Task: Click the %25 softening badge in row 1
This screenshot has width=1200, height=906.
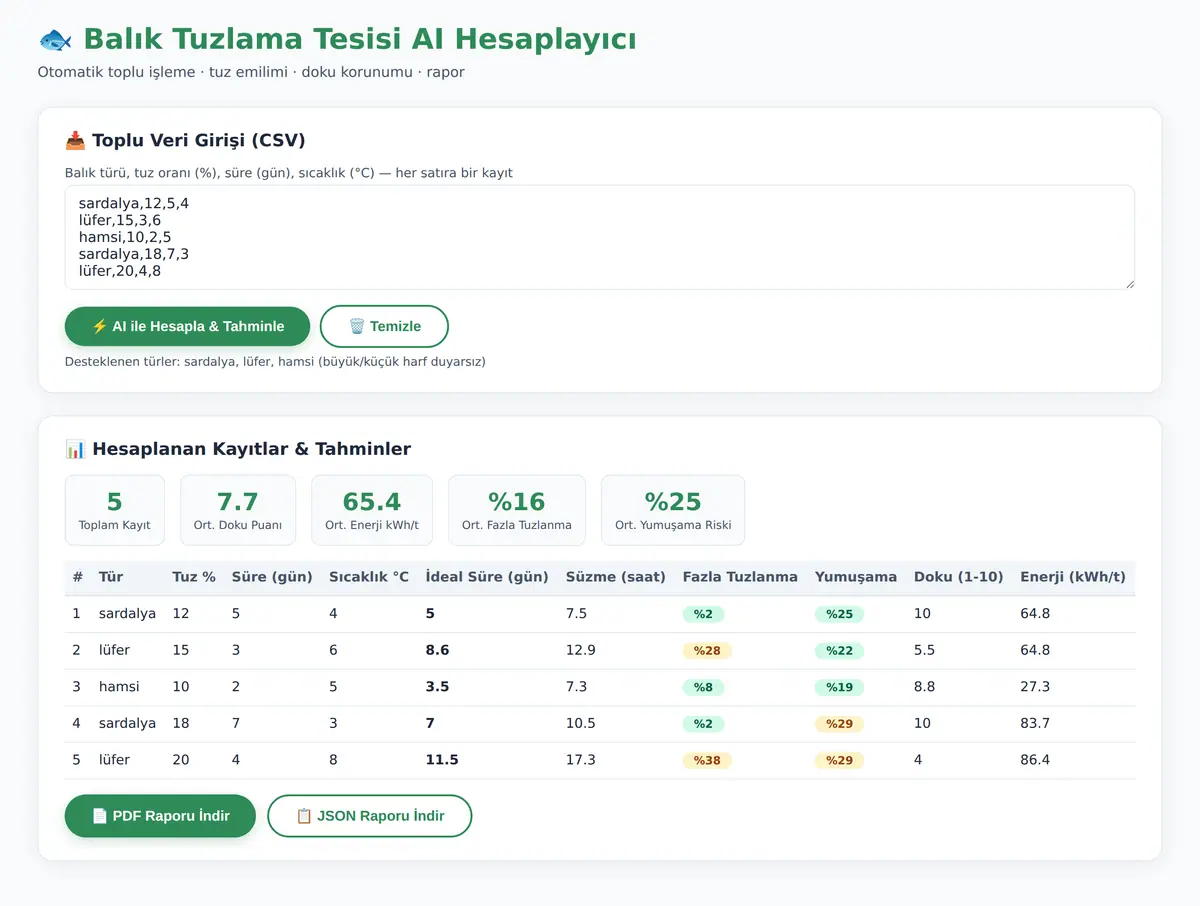Action: [x=839, y=614]
